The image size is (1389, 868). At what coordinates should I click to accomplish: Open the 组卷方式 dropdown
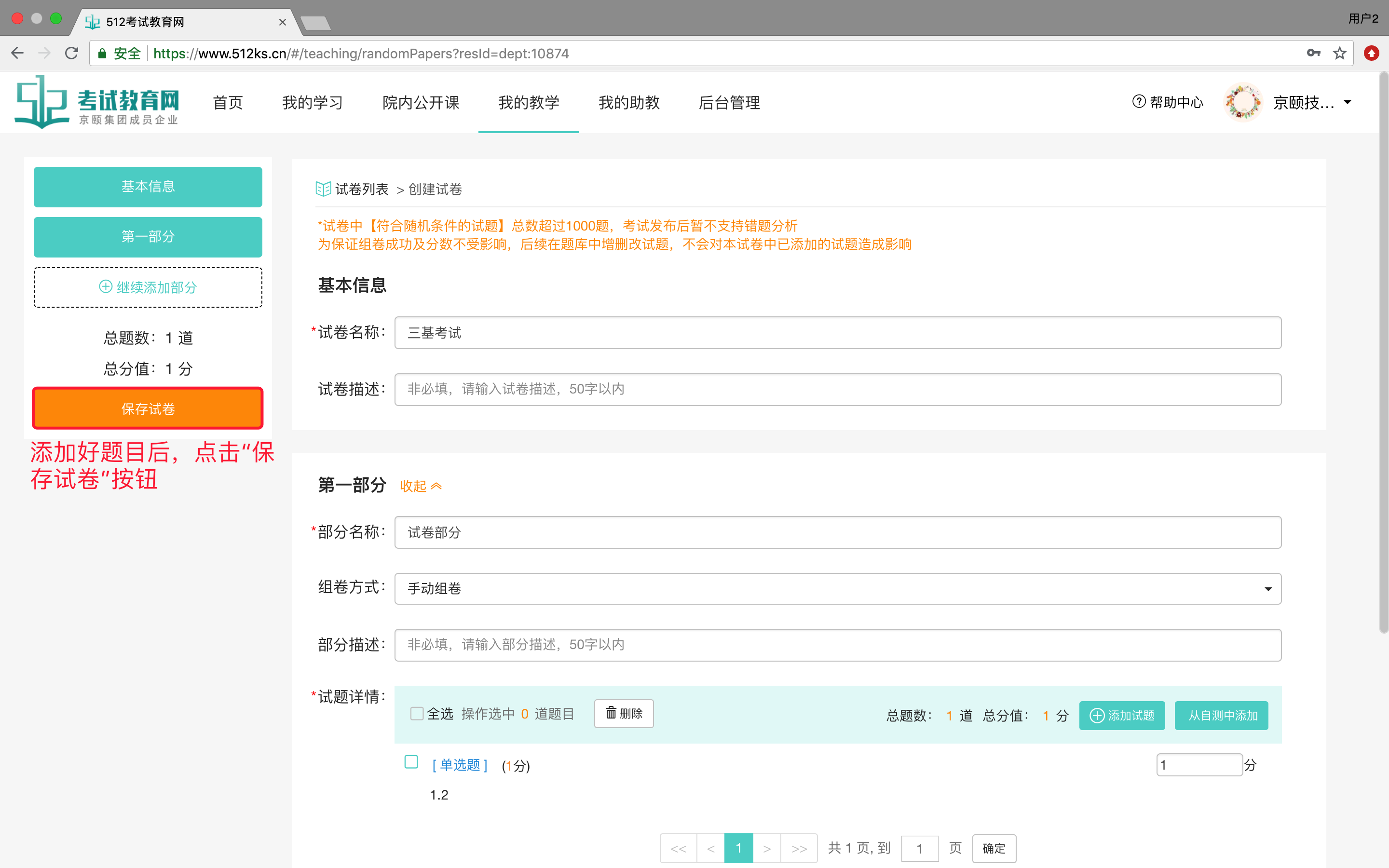pos(837,589)
